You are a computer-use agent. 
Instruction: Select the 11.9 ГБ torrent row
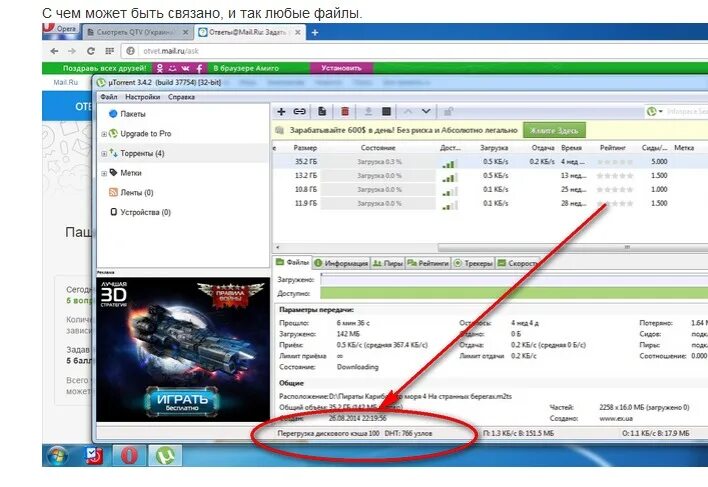tap(490, 204)
